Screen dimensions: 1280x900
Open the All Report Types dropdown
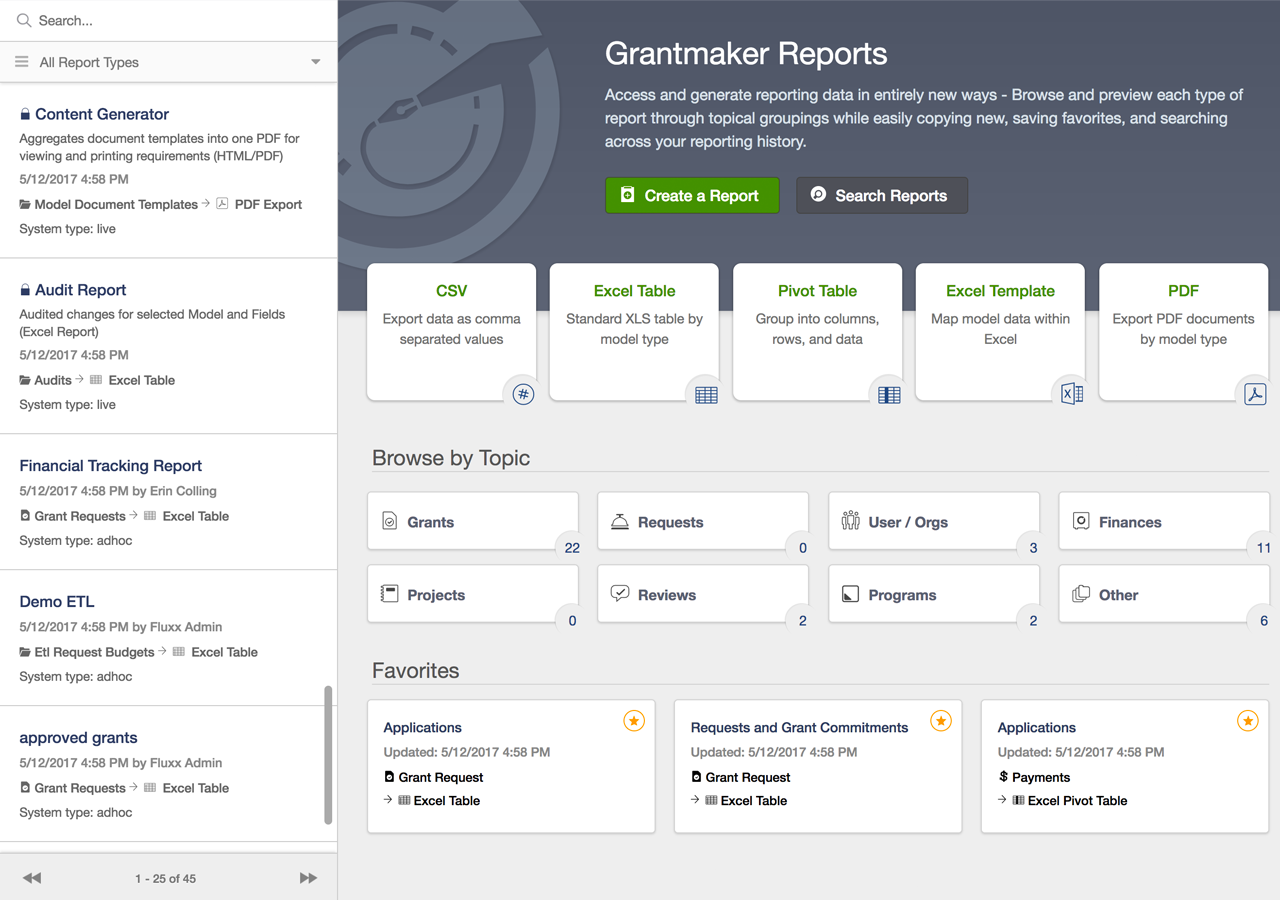[x=315, y=62]
